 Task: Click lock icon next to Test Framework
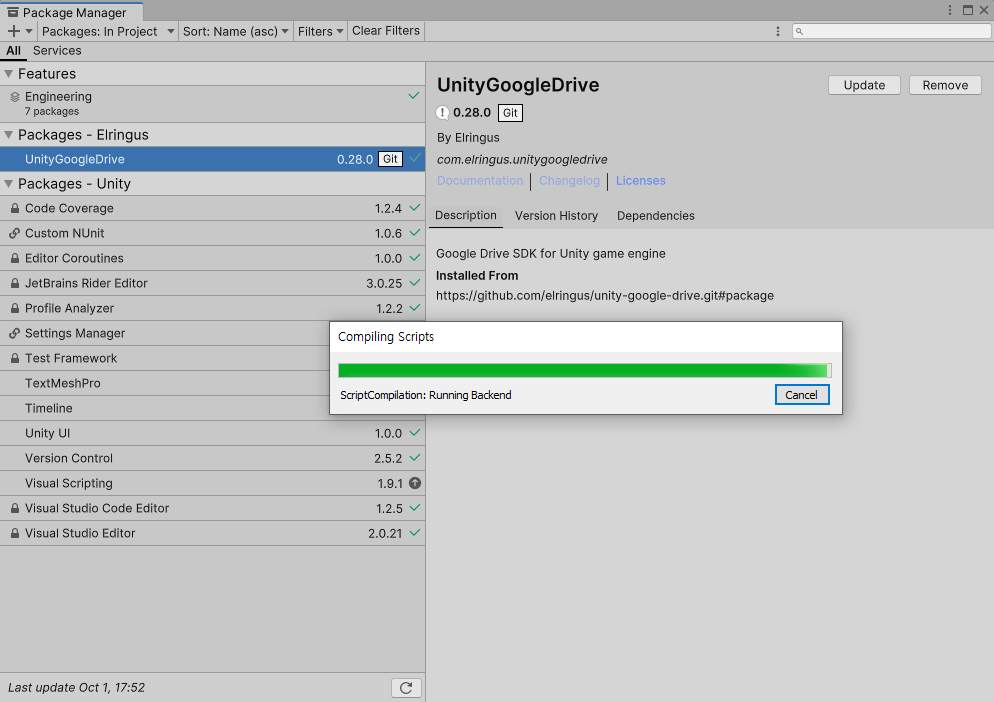pos(15,358)
